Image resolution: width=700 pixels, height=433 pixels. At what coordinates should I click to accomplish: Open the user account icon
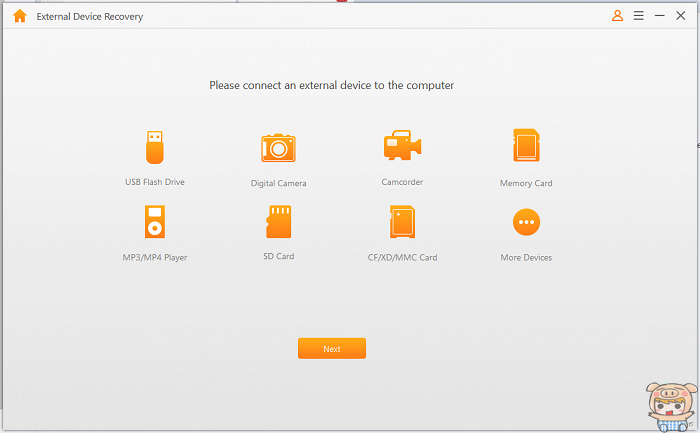pyautogui.click(x=617, y=16)
